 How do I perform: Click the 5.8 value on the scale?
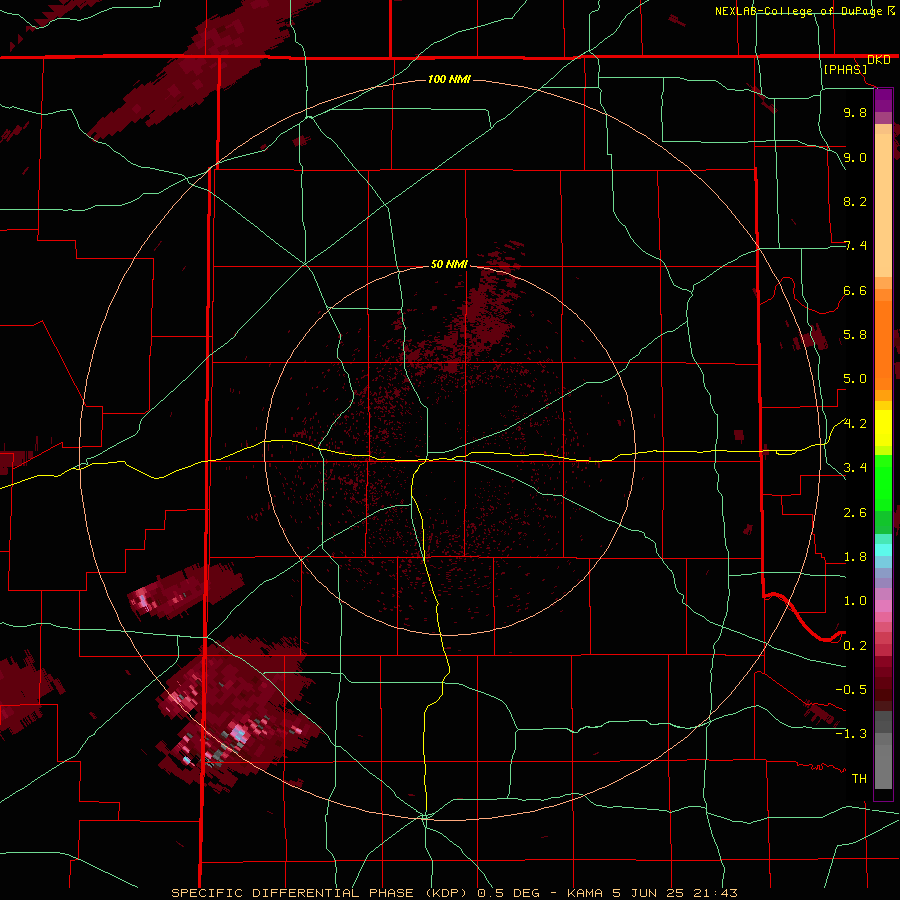coord(855,335)
